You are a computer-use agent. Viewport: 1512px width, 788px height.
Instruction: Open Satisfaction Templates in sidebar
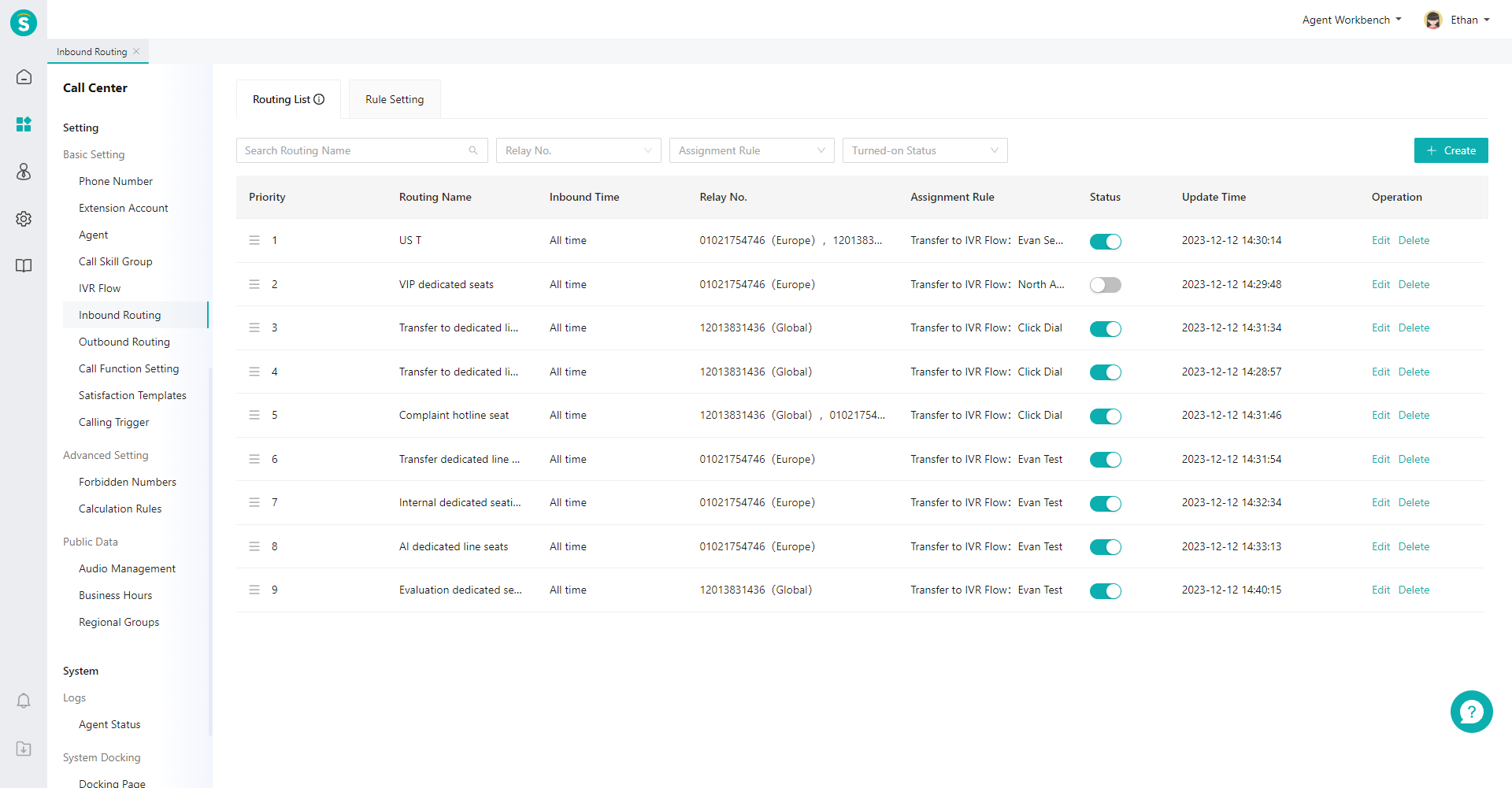click(x=132, y=395)
